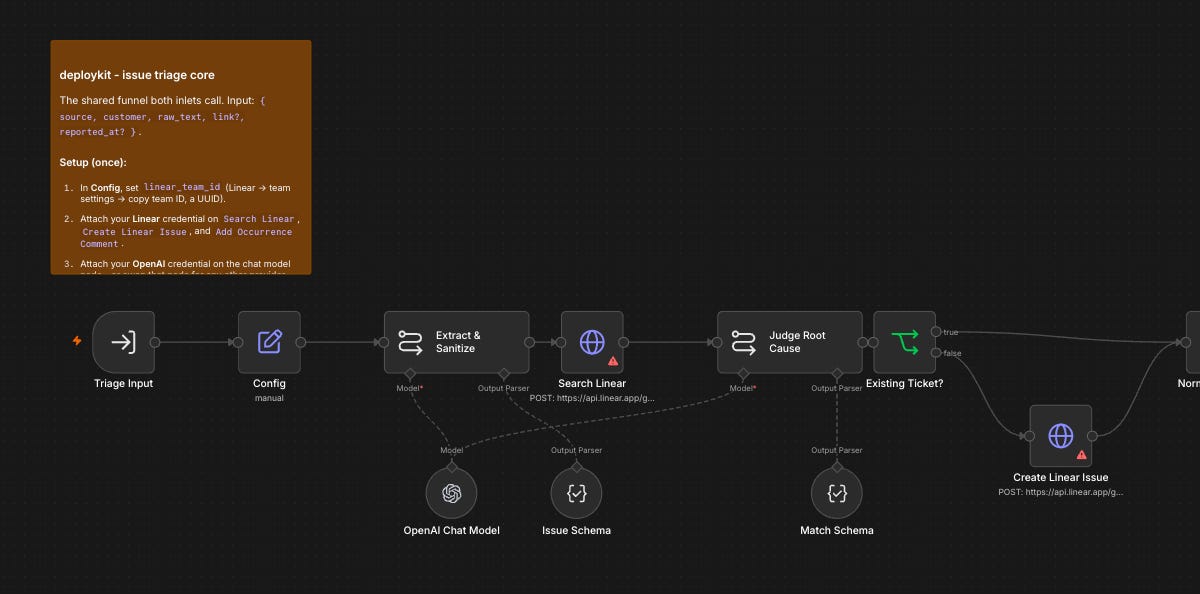Click the partially visible Normalize node at right edge
1200x594 pixels.
pos(1193,342)
